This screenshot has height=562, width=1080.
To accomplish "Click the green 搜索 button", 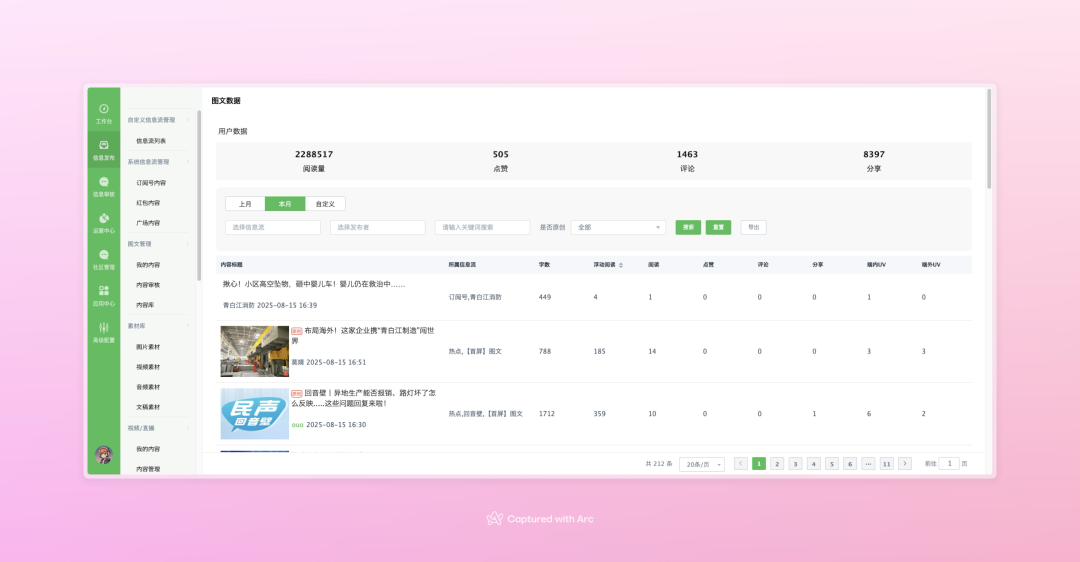I will pos(688,227).
